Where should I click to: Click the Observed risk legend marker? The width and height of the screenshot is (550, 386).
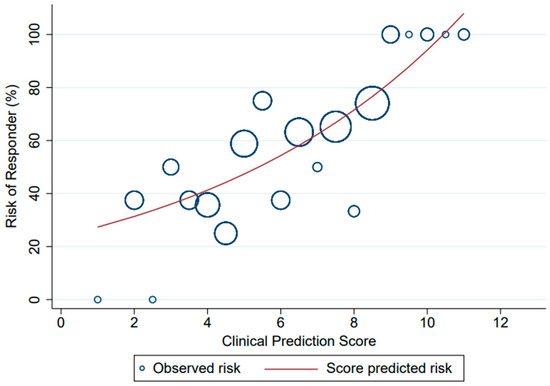click(142, 368)
